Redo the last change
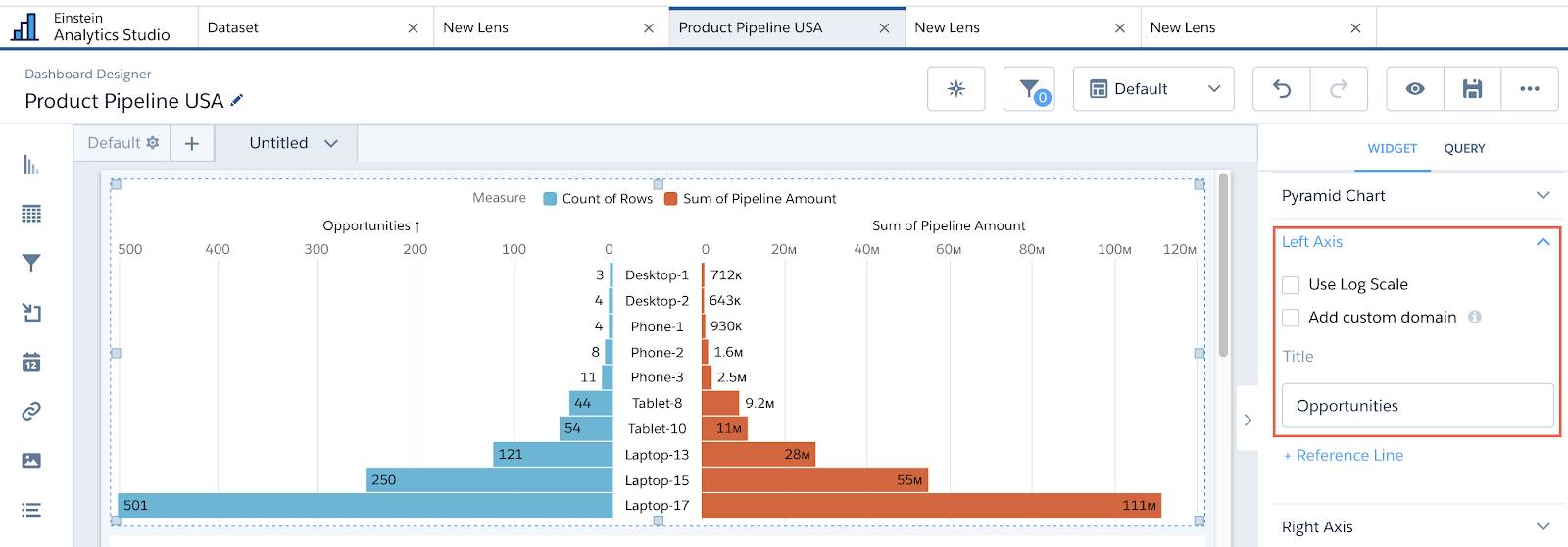This screenshot has width=1568, height=547. click(1338, 89)
